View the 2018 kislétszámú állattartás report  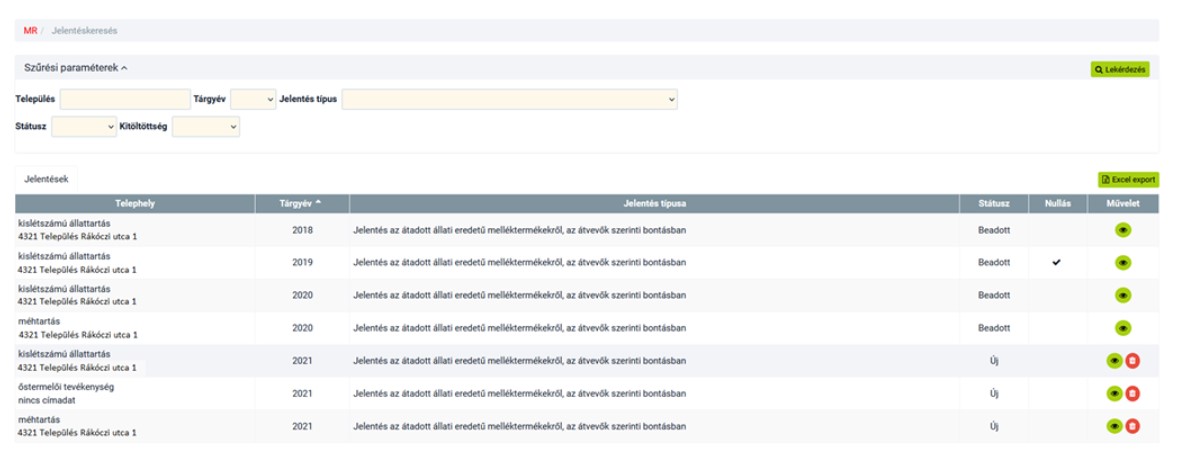coord(1122,231)
